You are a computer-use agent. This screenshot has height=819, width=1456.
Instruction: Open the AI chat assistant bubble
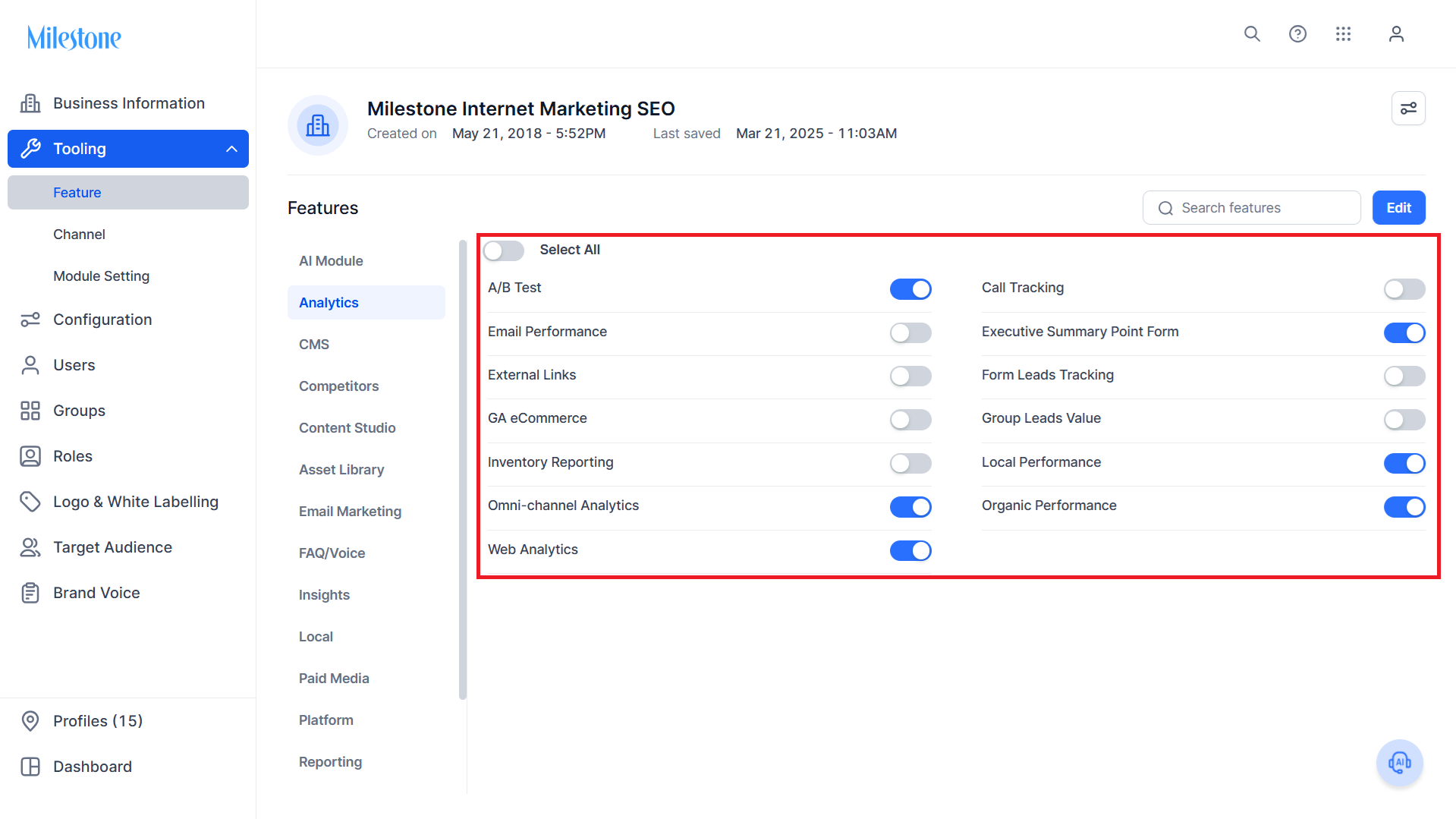[x=1399, y=762]
